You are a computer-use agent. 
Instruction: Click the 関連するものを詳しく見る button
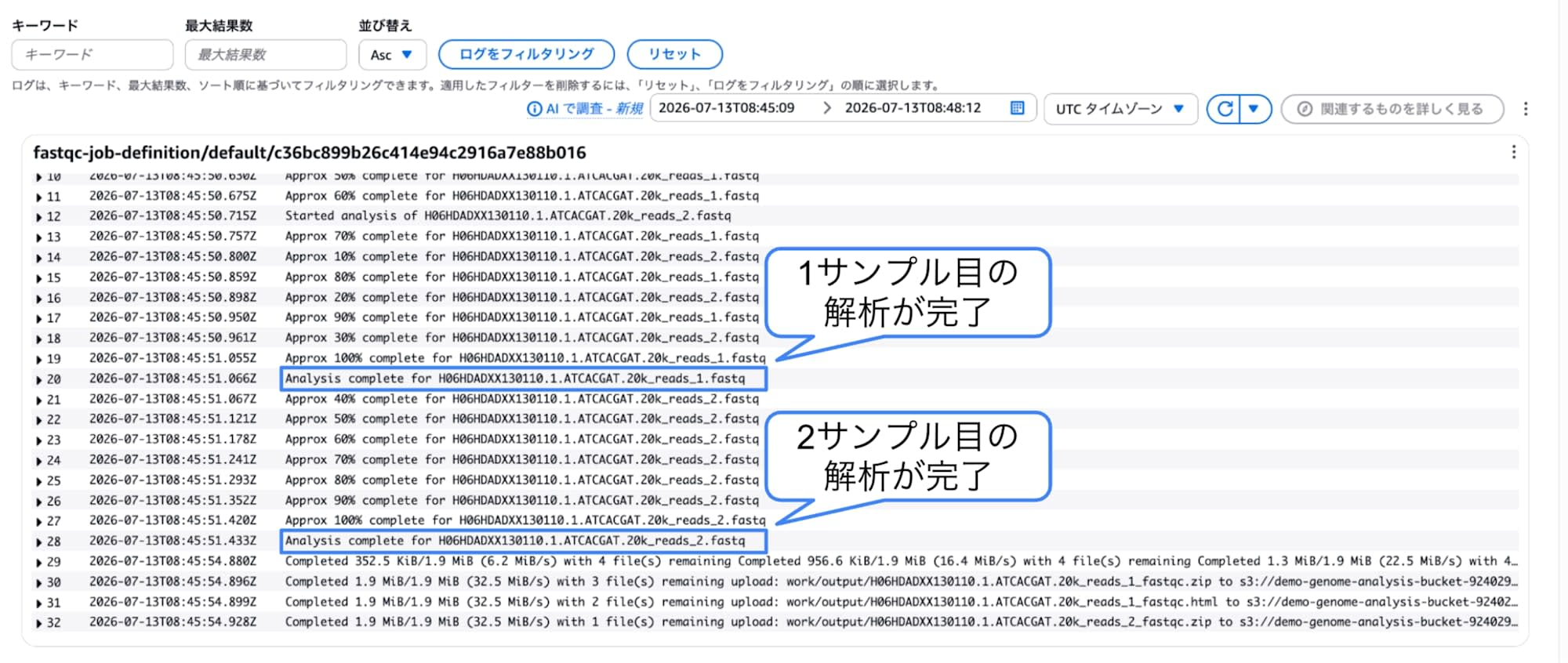1392,109
